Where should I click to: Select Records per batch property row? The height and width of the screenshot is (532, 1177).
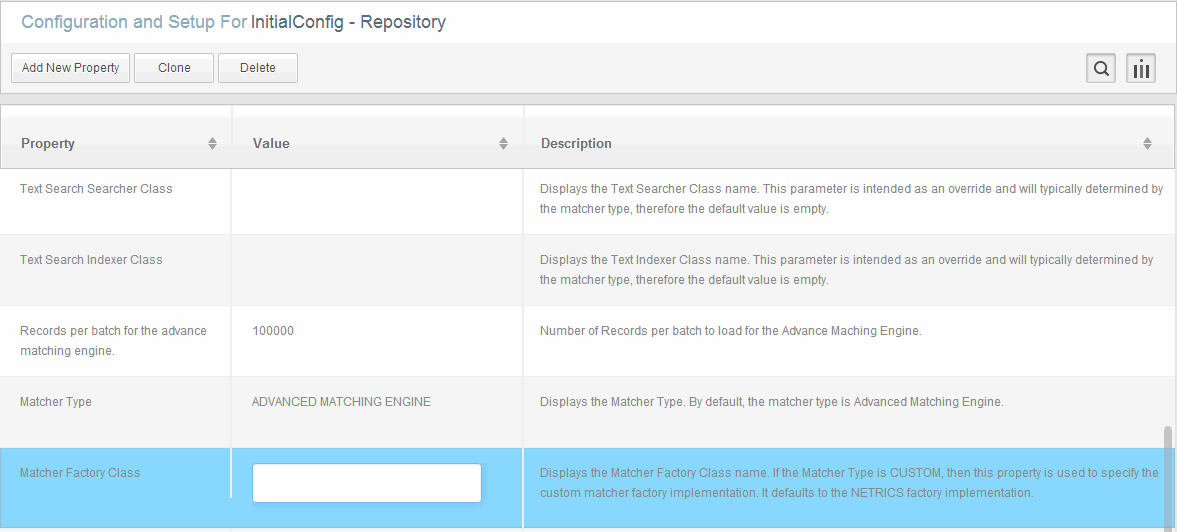585,341
